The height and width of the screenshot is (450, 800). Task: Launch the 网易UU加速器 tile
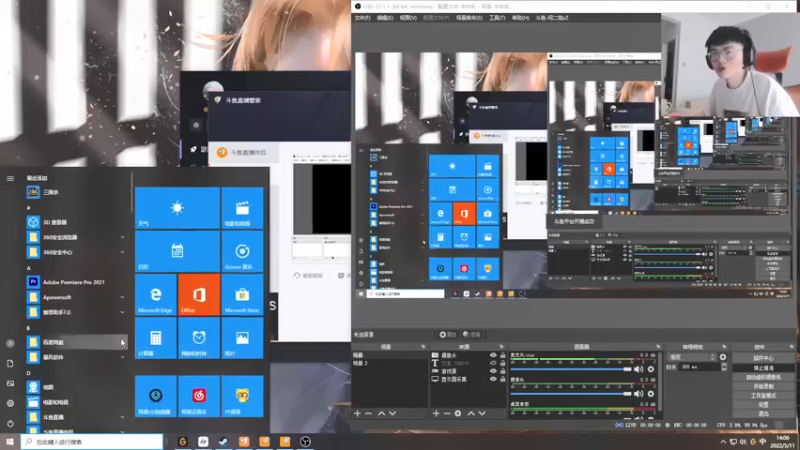(156, 396)
